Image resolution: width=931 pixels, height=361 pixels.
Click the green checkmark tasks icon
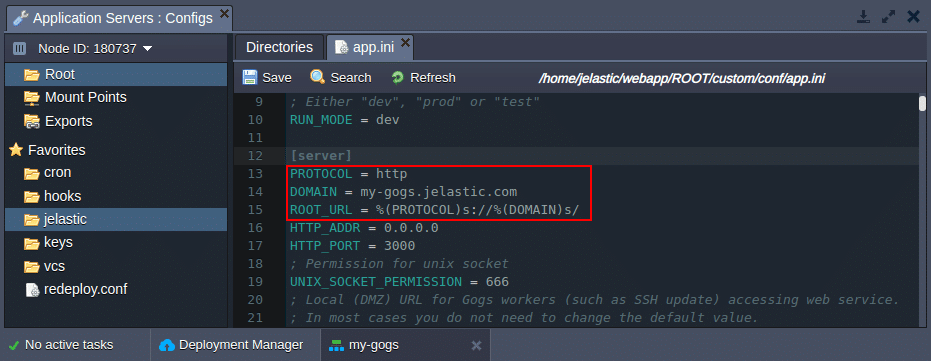point(14,345)
